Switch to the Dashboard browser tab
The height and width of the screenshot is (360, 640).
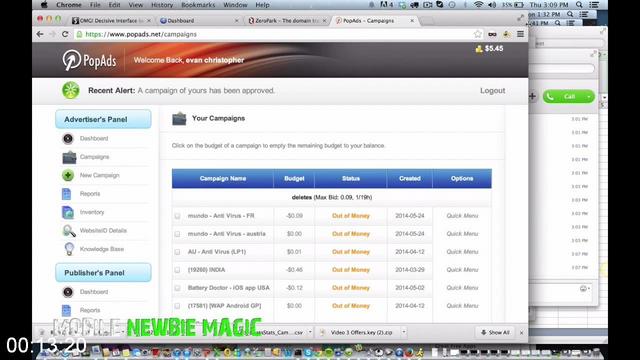pos(199,20)
